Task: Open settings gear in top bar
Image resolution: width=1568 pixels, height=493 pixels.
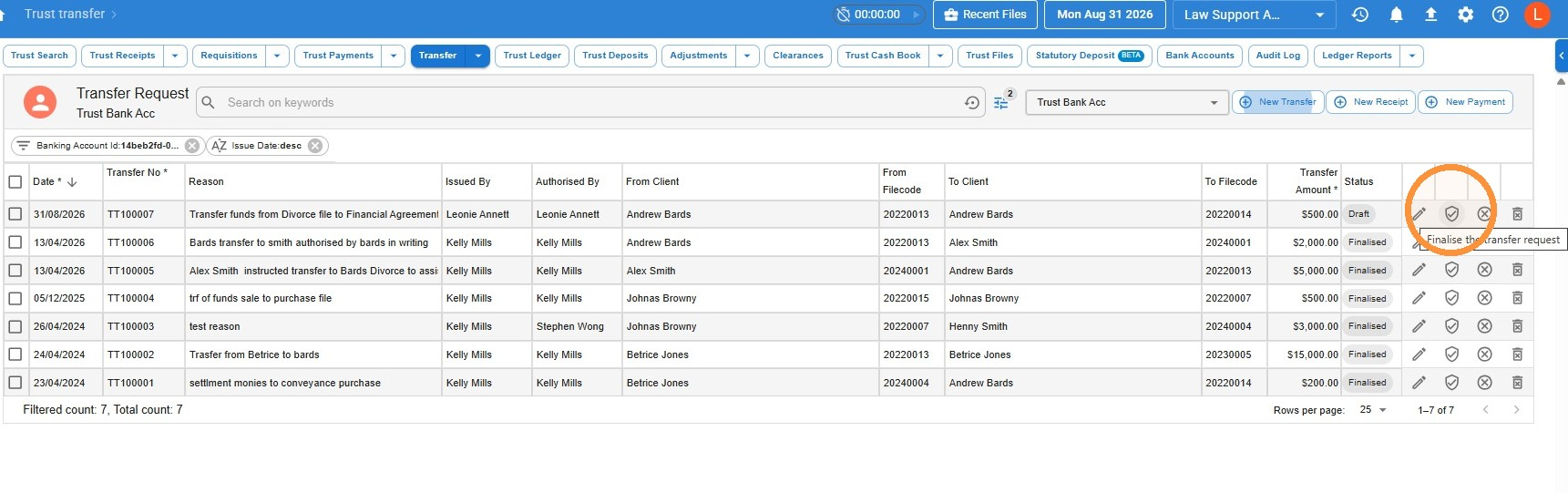Action: click(x=1465, y=15)
